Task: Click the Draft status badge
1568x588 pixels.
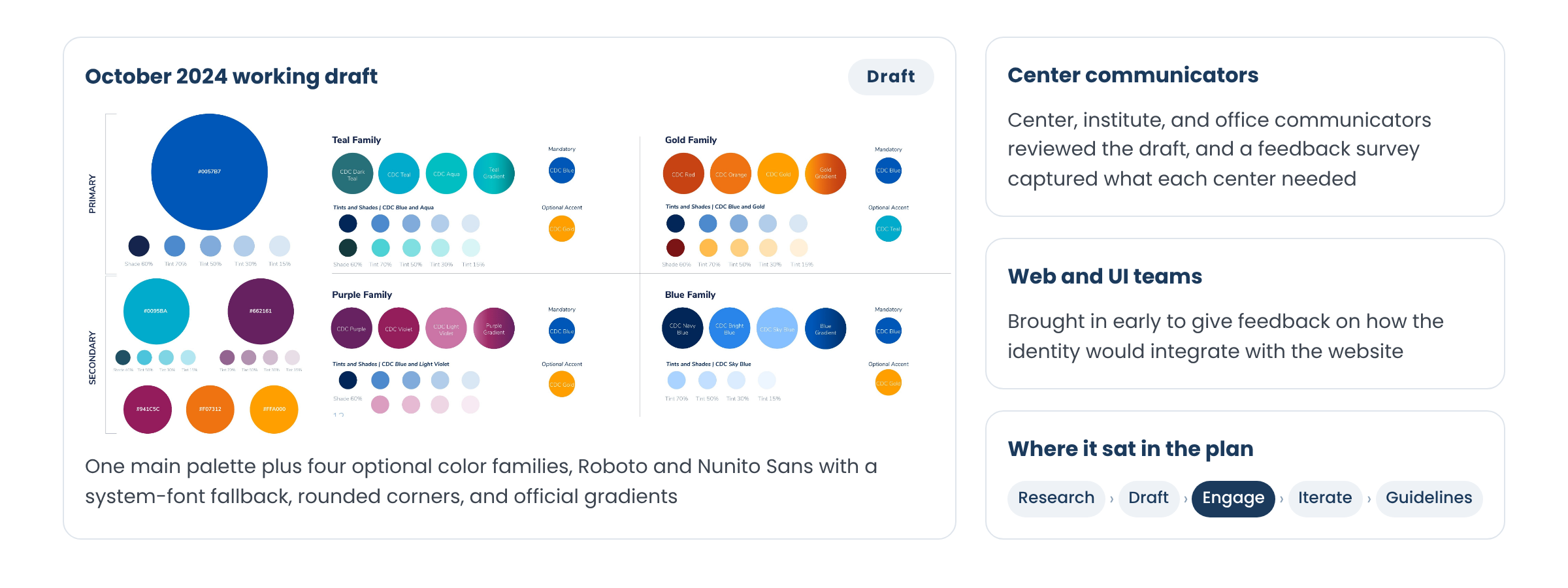Action: point(890,76)
